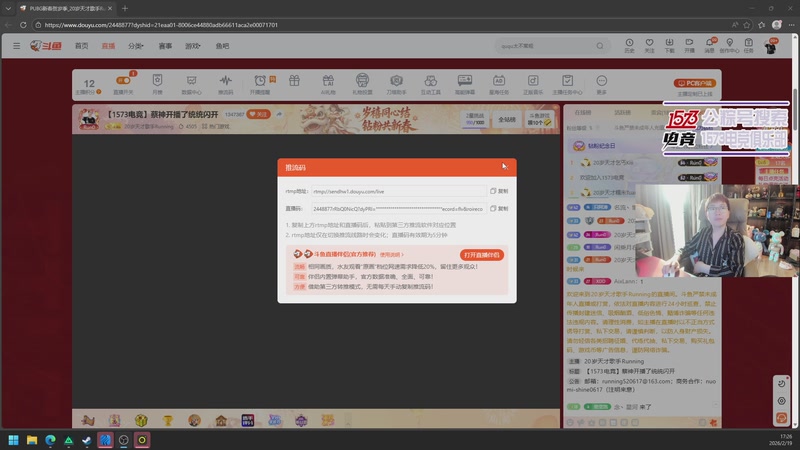800x450 pixels.
Task: Open 开播 start-streaming icon
Action: pos(689,45)
